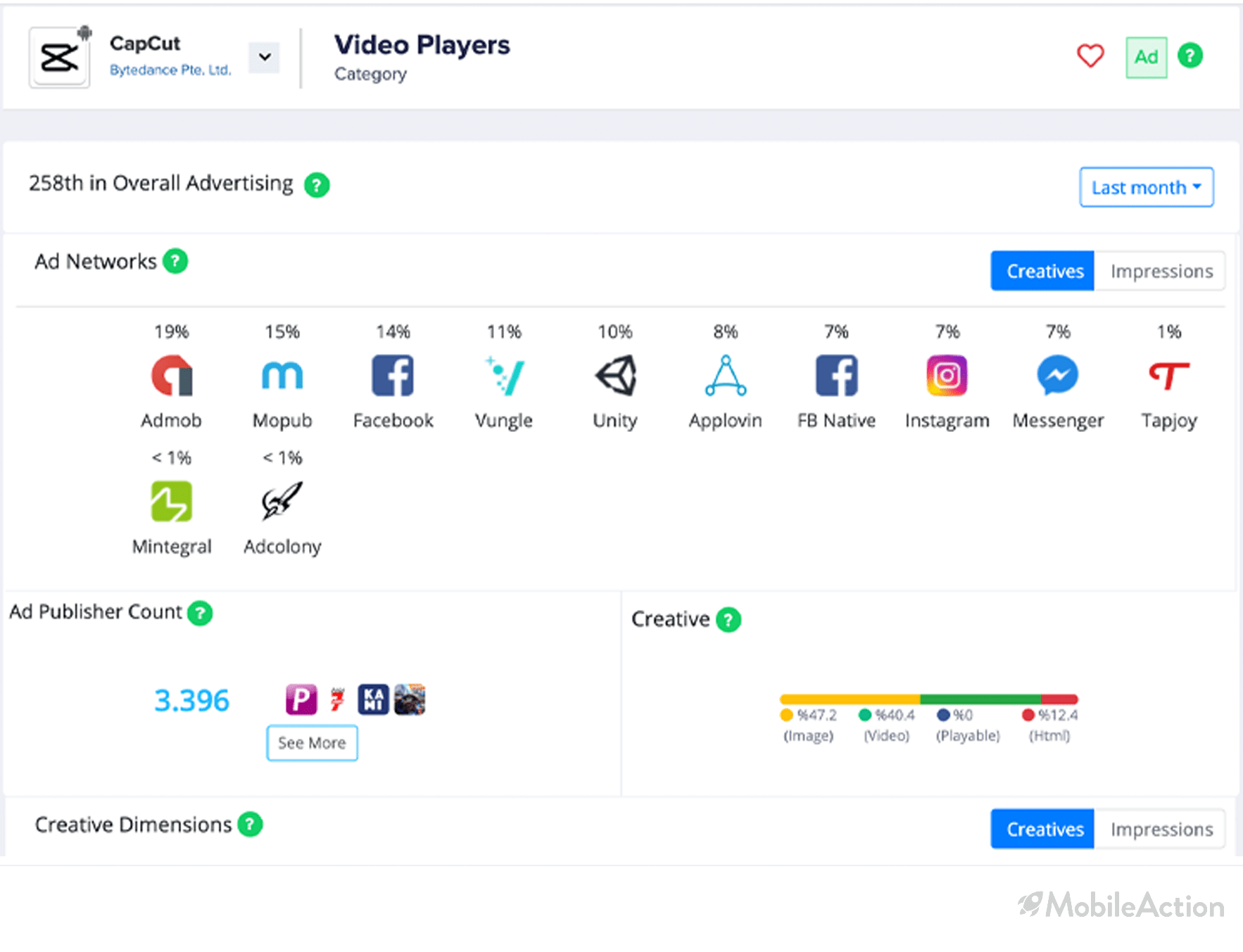Click the Applovin network icon
Screen dimensions: 1243x952
726,376
